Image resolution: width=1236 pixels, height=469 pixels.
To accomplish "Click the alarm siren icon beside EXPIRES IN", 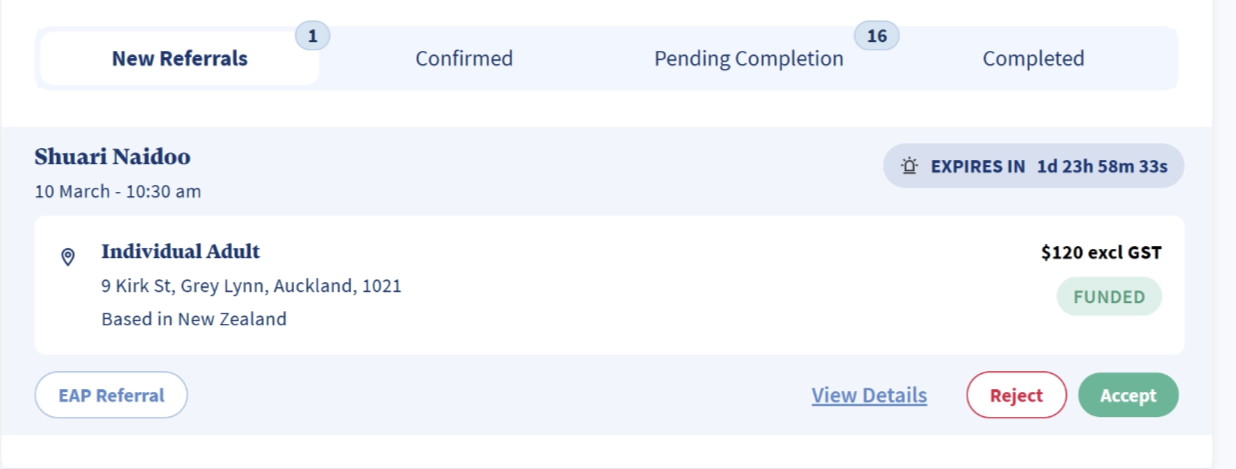I will (x=909, y=166).
